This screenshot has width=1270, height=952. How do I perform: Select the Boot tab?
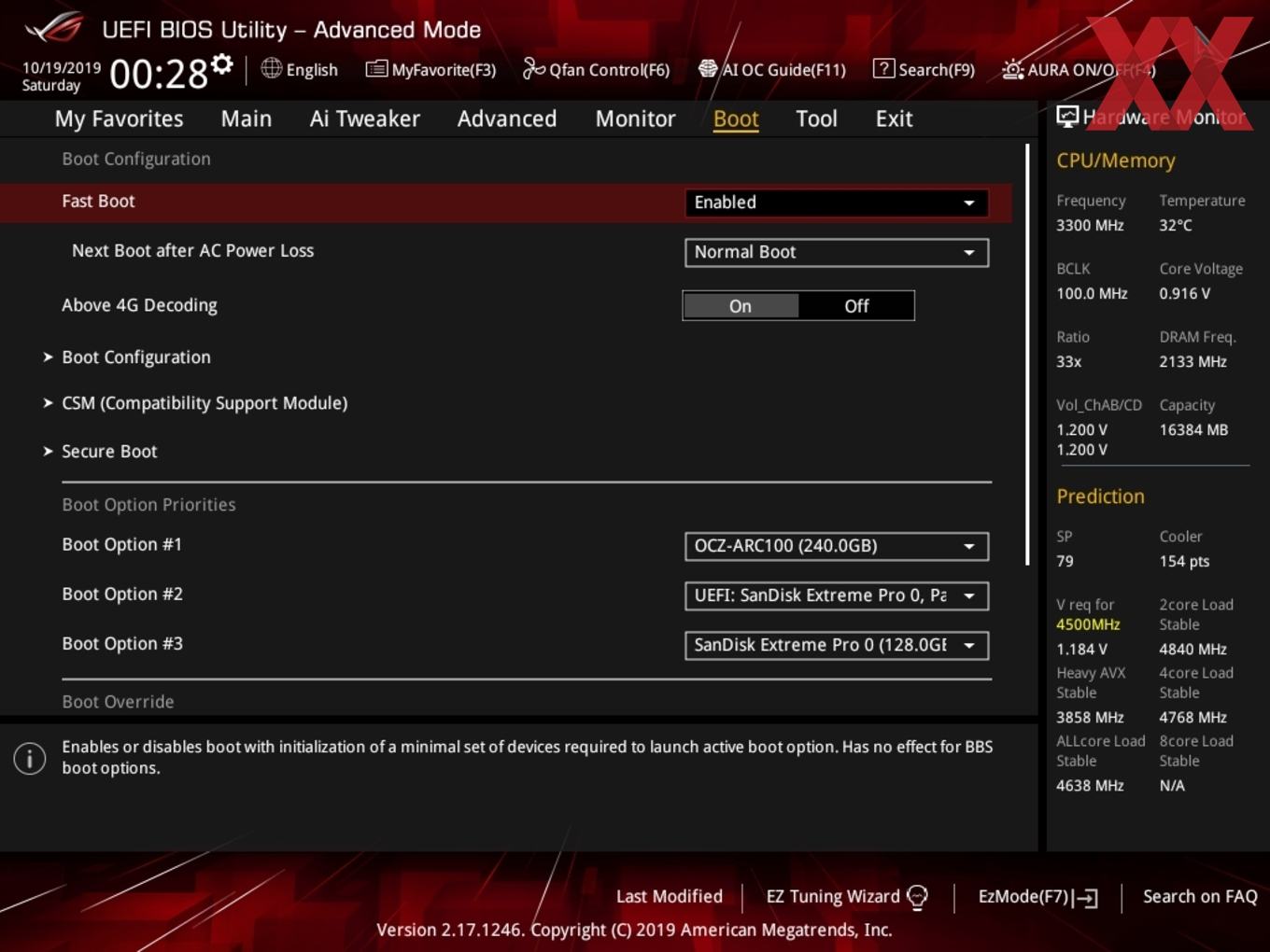736,119
